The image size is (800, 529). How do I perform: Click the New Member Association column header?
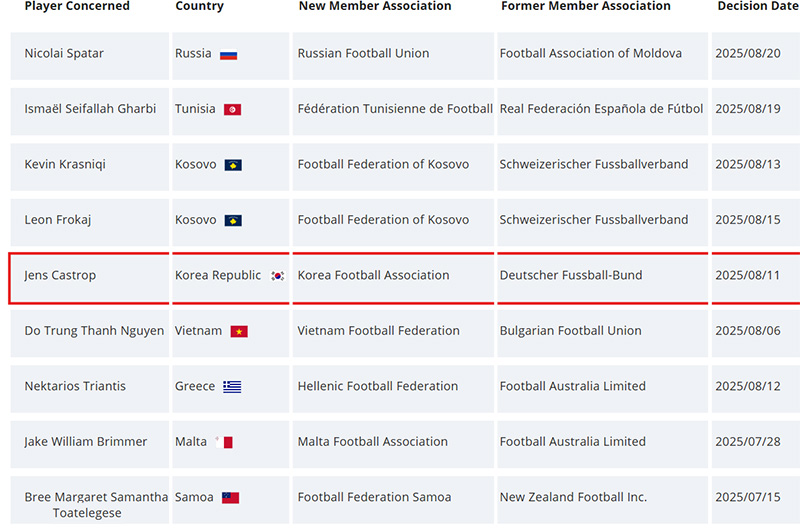tap(375, 6)
